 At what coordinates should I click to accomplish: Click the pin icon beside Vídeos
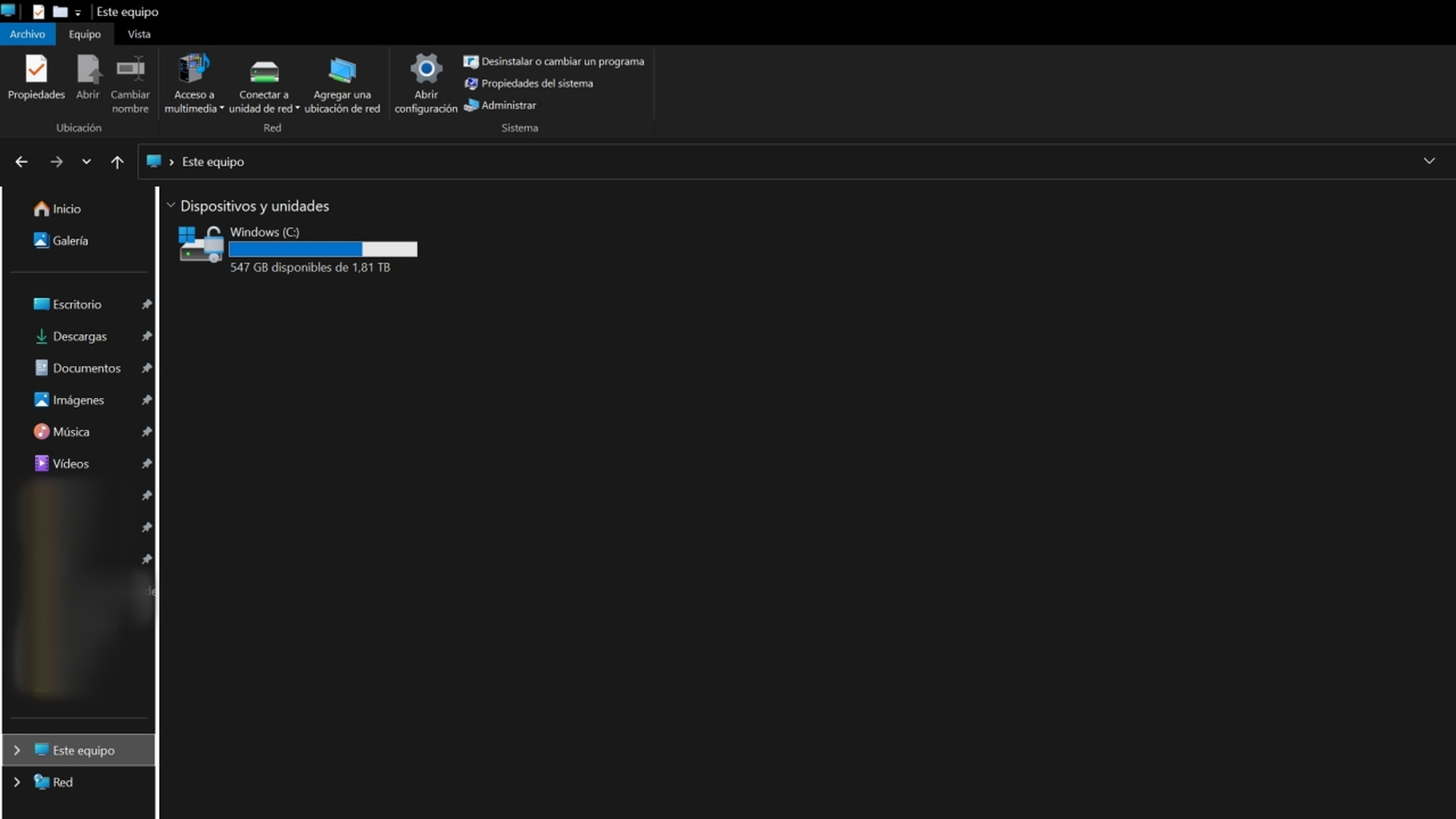tap(146, 463)
